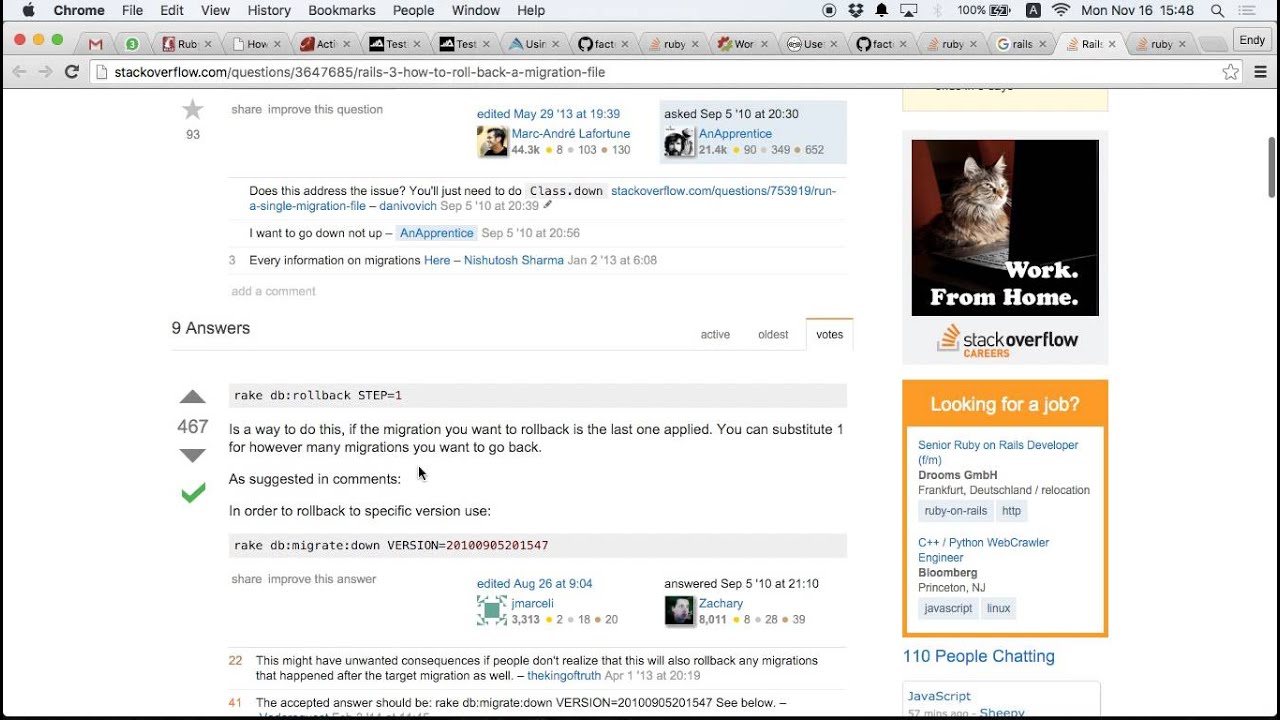Click 'improve this answer' link
This screenshot has height=720, width=1280.
click(322, 579)
